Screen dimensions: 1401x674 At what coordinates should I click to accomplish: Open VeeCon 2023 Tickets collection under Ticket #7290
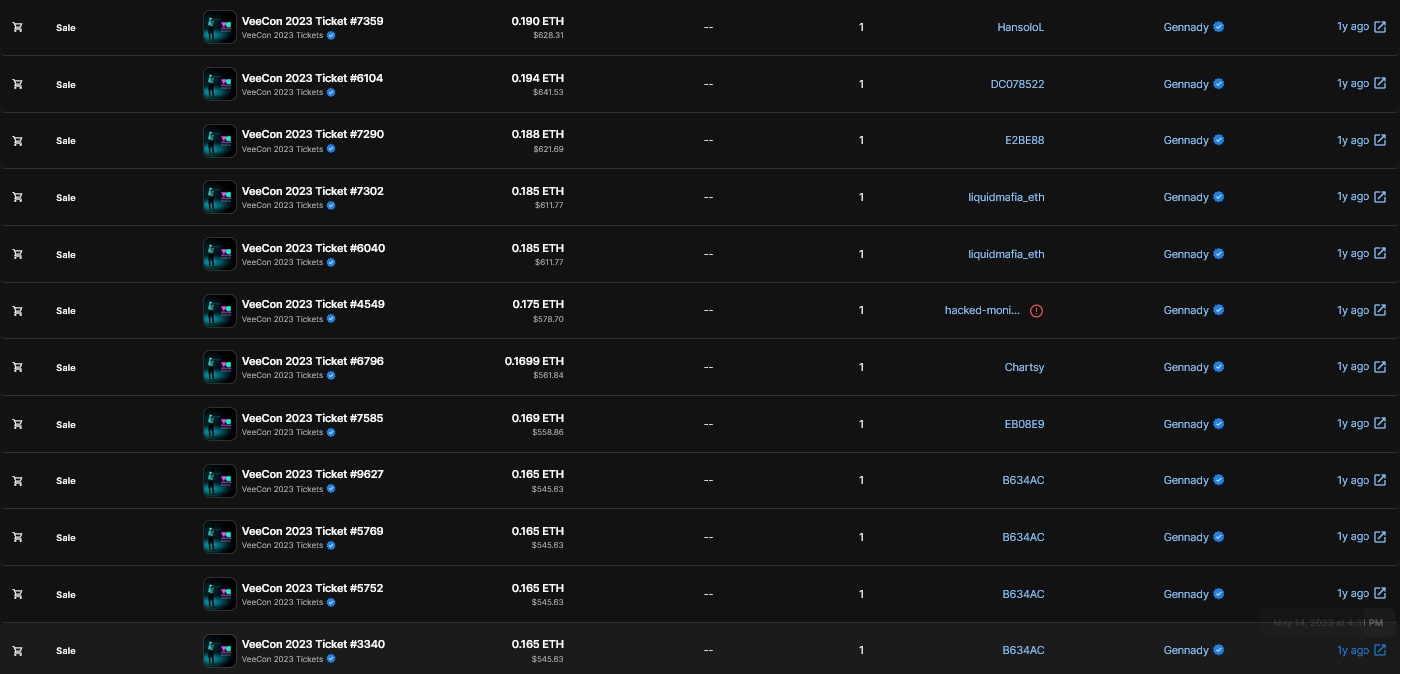[x=282, y=149]
